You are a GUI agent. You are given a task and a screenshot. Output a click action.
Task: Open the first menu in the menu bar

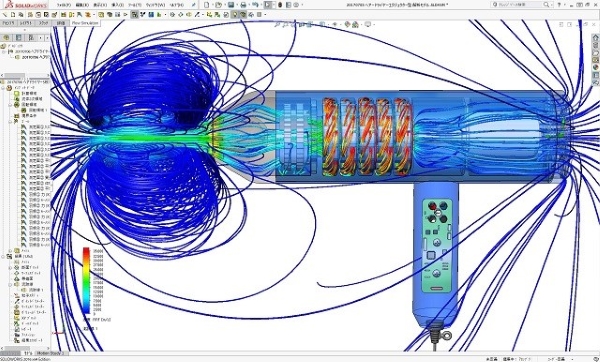click(64, 5)
